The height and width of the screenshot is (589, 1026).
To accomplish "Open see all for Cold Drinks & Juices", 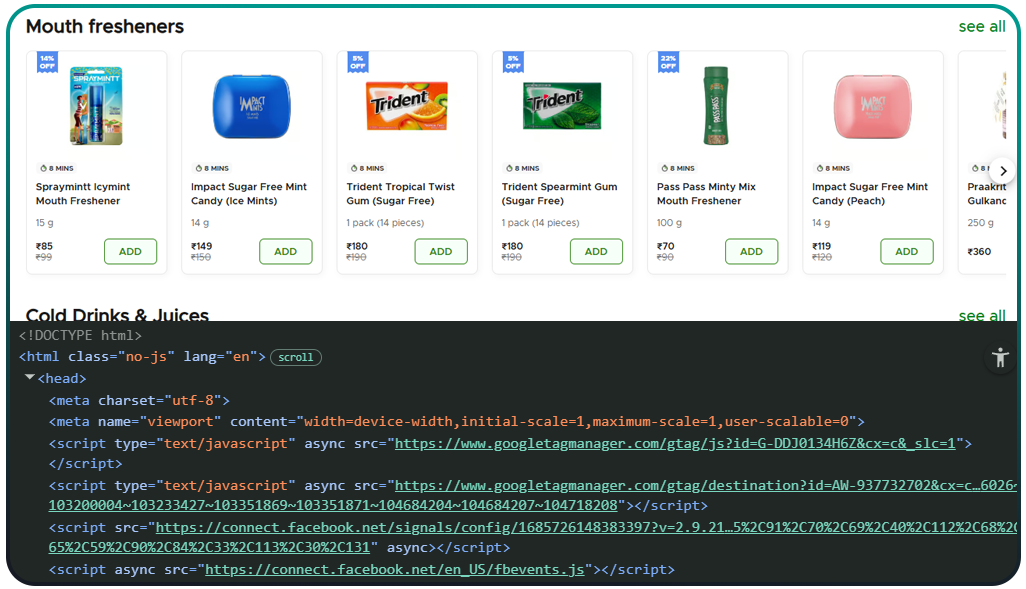I will tap(981, 315).
